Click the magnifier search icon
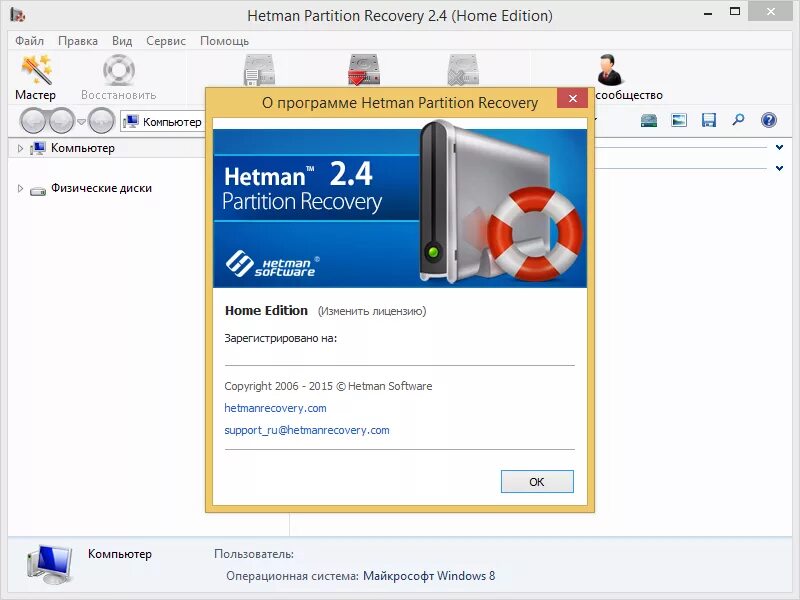The image size is (800, 600). click(x=738, y=120)
